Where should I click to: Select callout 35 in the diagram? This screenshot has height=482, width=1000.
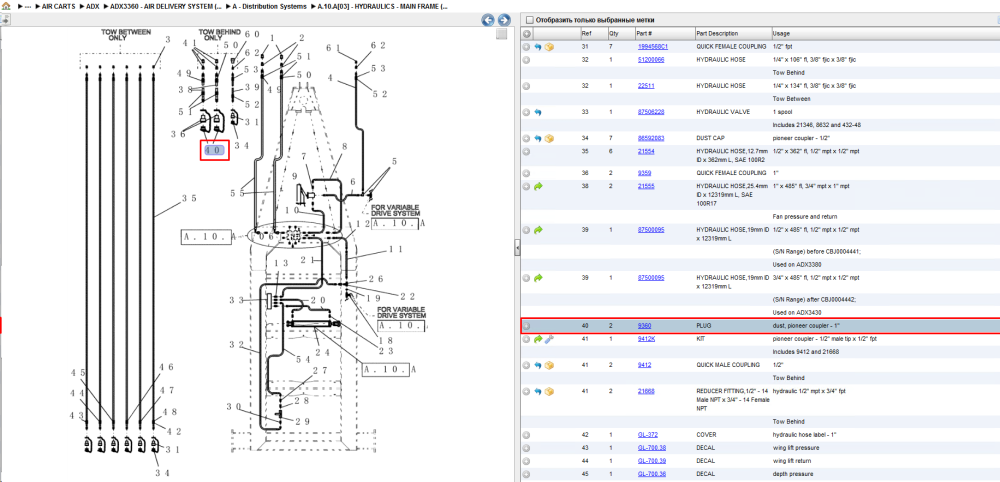(x=188, y=198)
